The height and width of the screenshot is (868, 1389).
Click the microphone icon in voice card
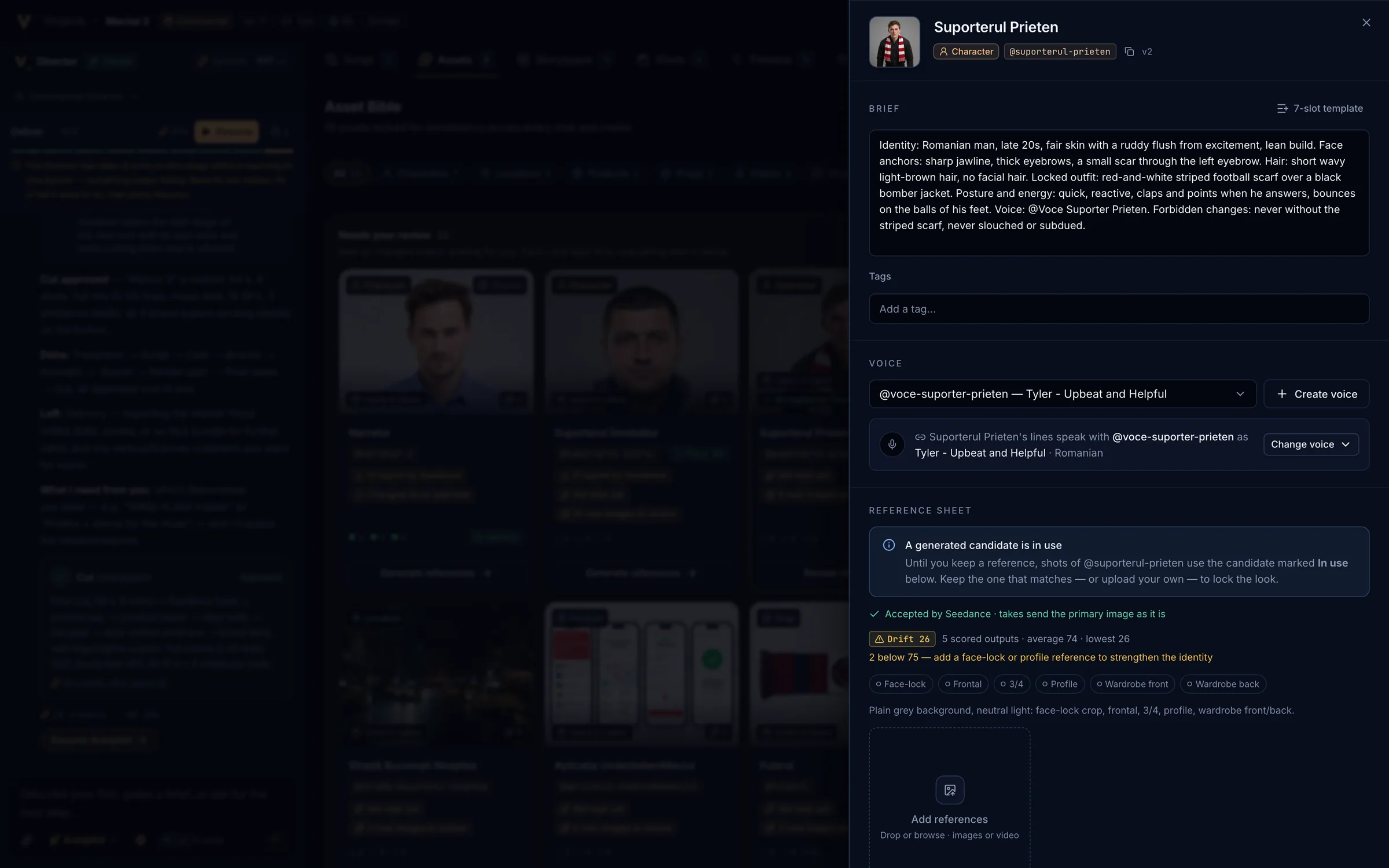[892, 444]
